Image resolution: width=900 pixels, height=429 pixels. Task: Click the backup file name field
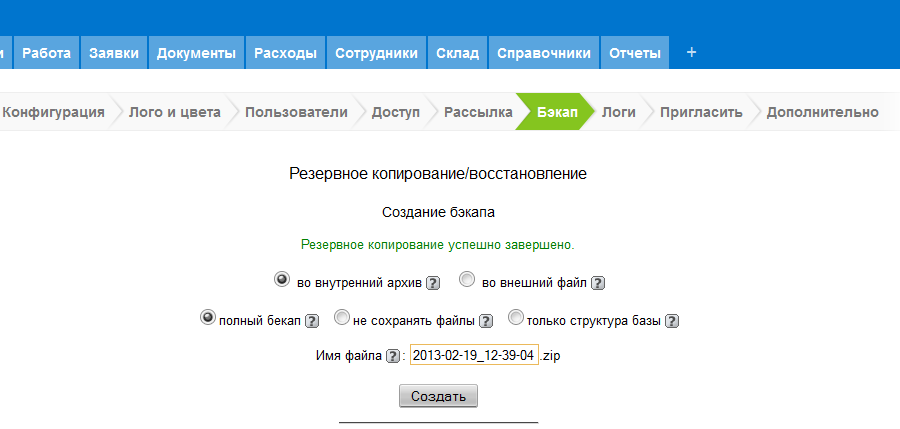pos(474,356)
